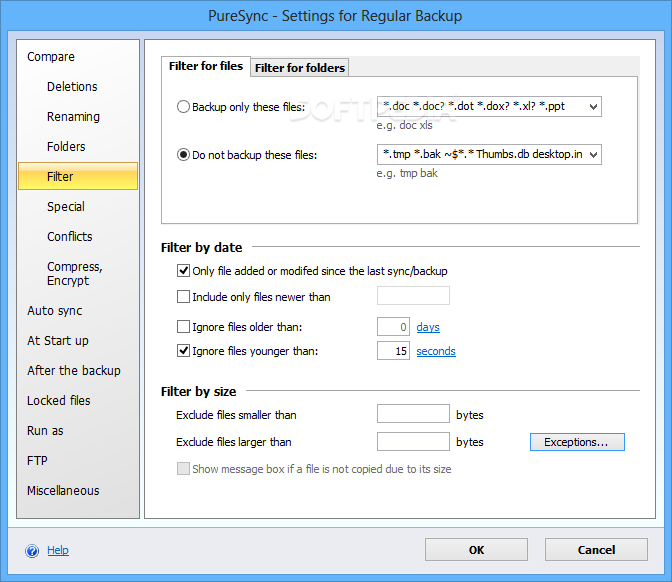
Task: Click the '*.tmp *.bak' exclusion pattern text
Action: point(483,154)
